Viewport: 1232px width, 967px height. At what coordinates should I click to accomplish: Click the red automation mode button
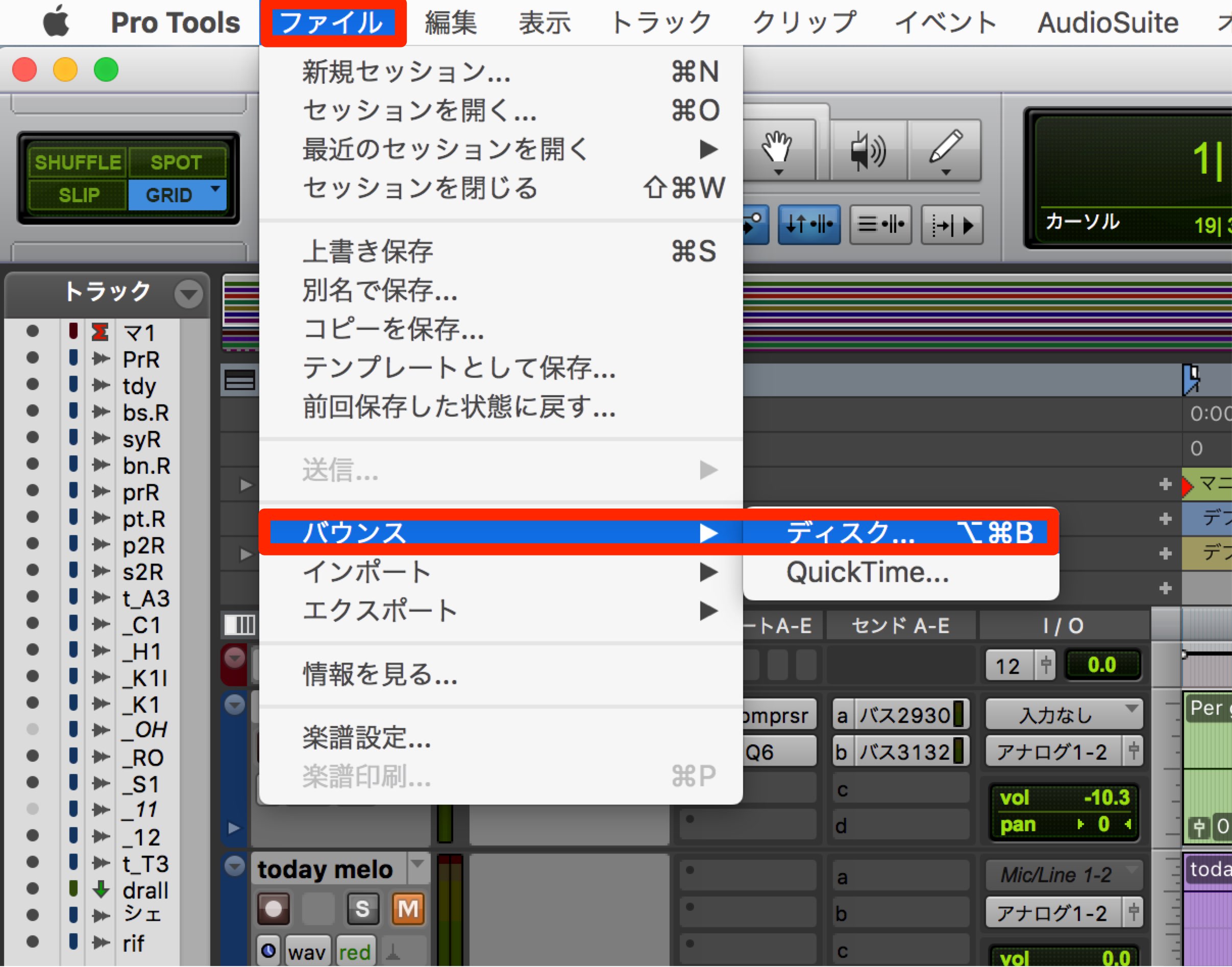pyautogui.click(x=355, y=952)
